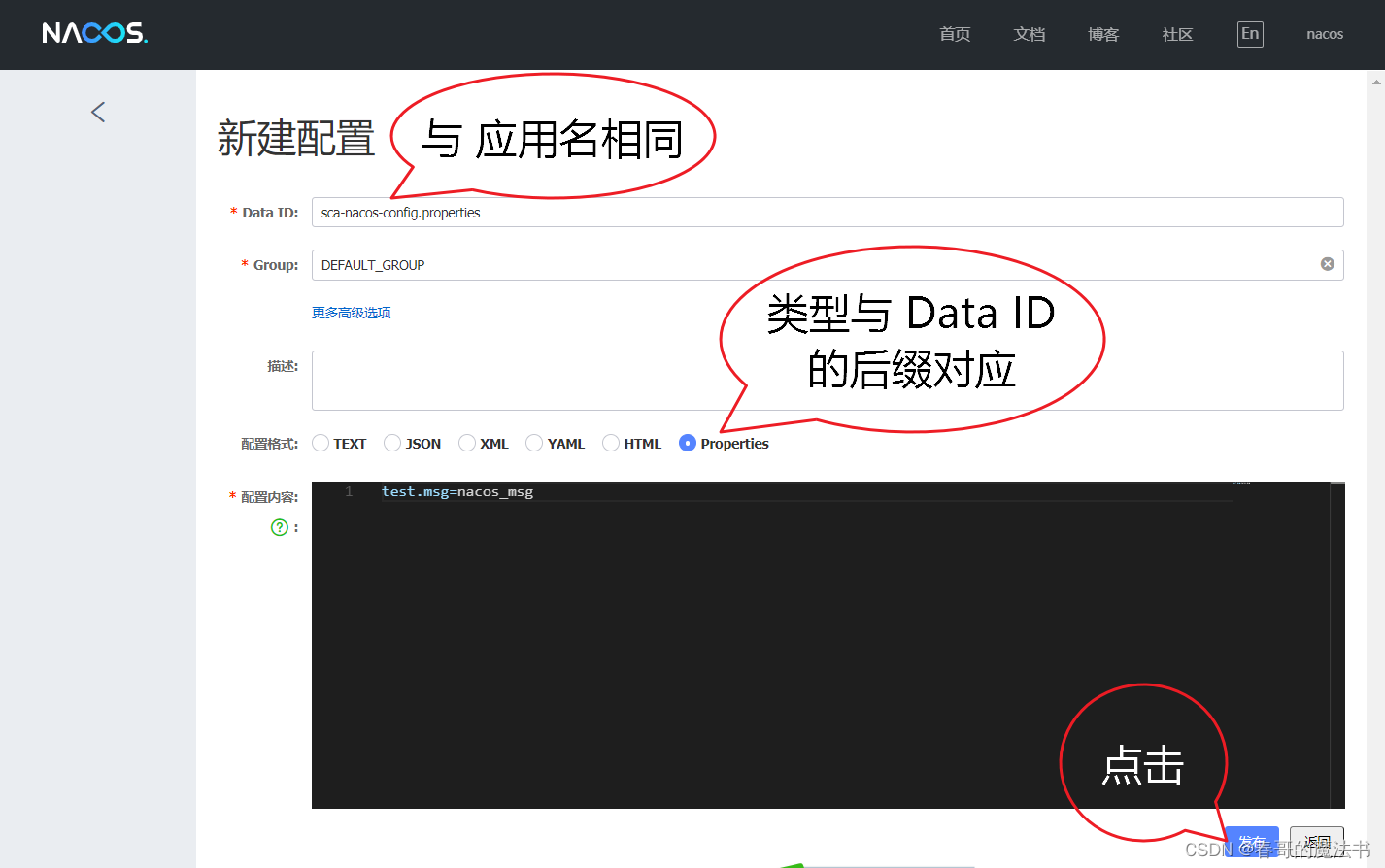
Task: Click the 发布 publish button
Action: [x=1252, y=843]
